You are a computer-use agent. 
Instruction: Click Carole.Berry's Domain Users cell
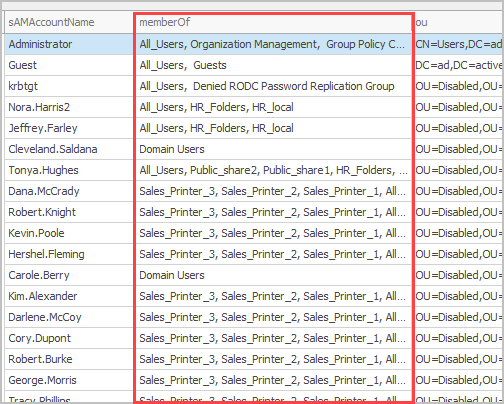[273, 275]
